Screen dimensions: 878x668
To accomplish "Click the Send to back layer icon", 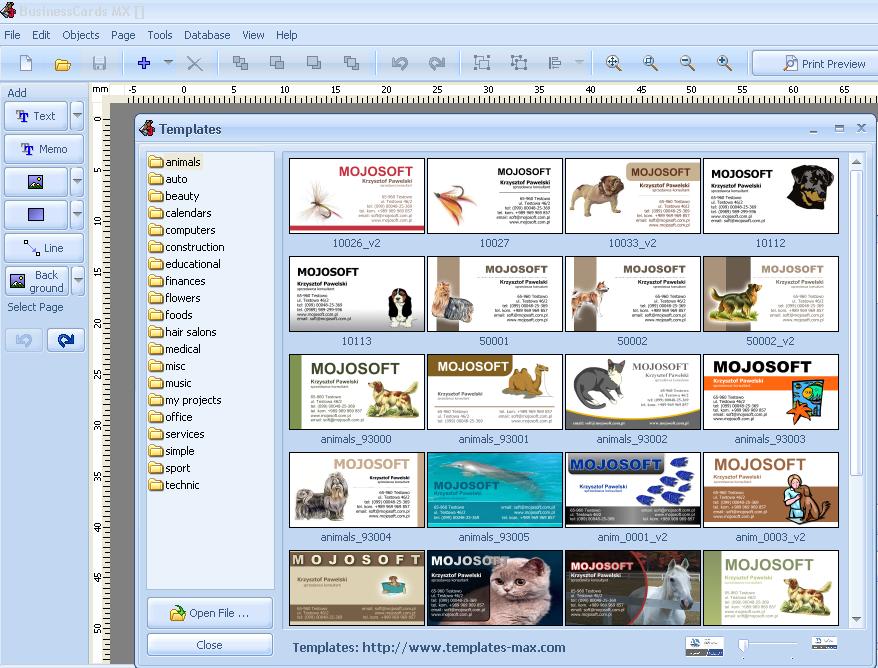I will 351,63.
